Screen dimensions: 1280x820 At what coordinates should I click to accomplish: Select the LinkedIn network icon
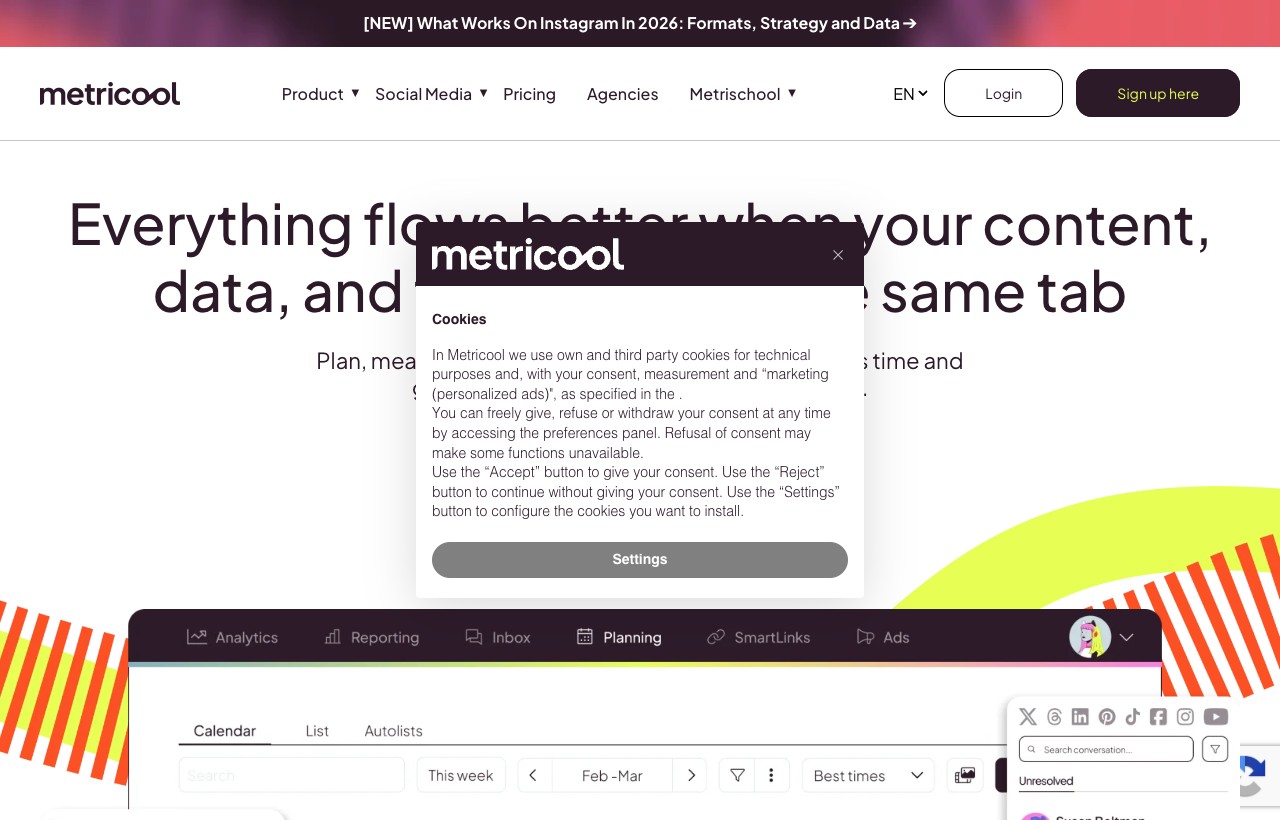click(x=1080, y=716)
